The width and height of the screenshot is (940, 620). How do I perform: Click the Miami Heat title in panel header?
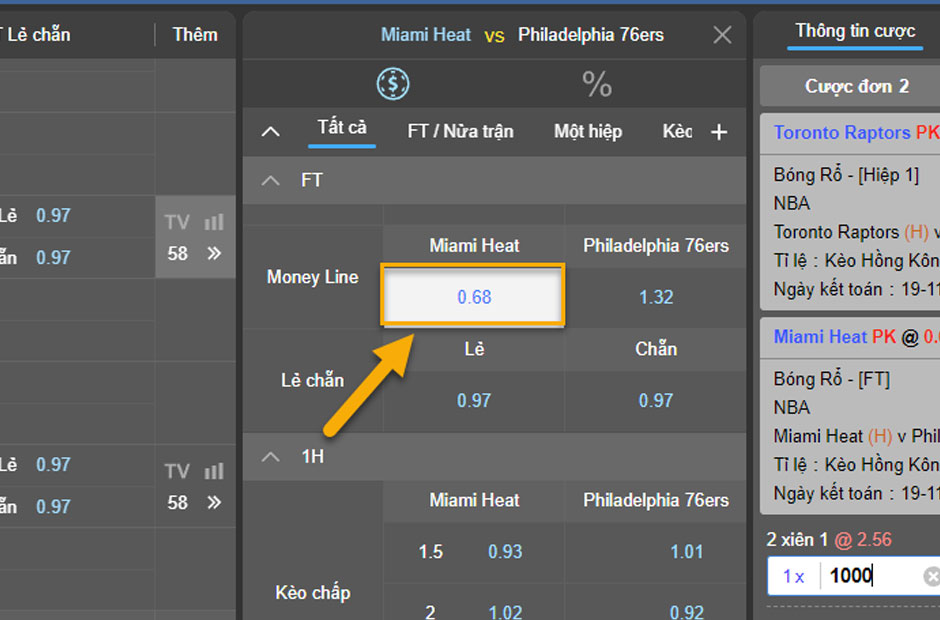[426, 35]
